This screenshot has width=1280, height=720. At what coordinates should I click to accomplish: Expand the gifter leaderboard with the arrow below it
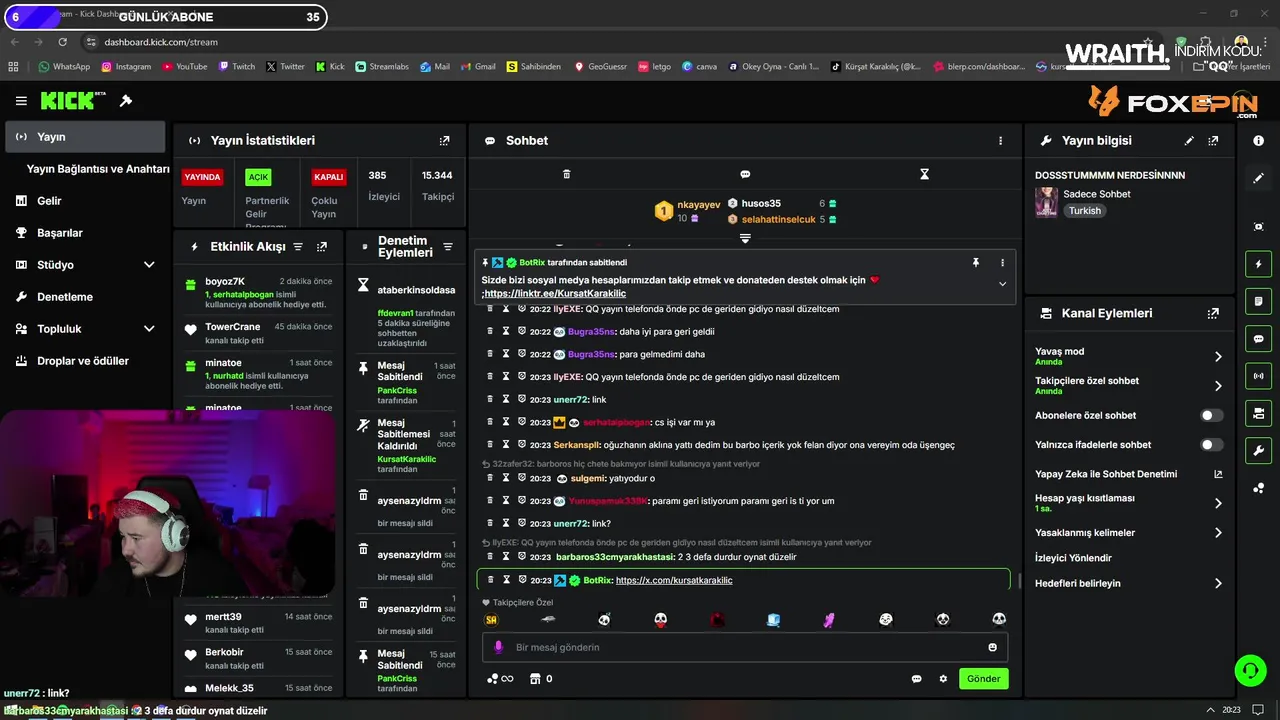tap(745, 238)
